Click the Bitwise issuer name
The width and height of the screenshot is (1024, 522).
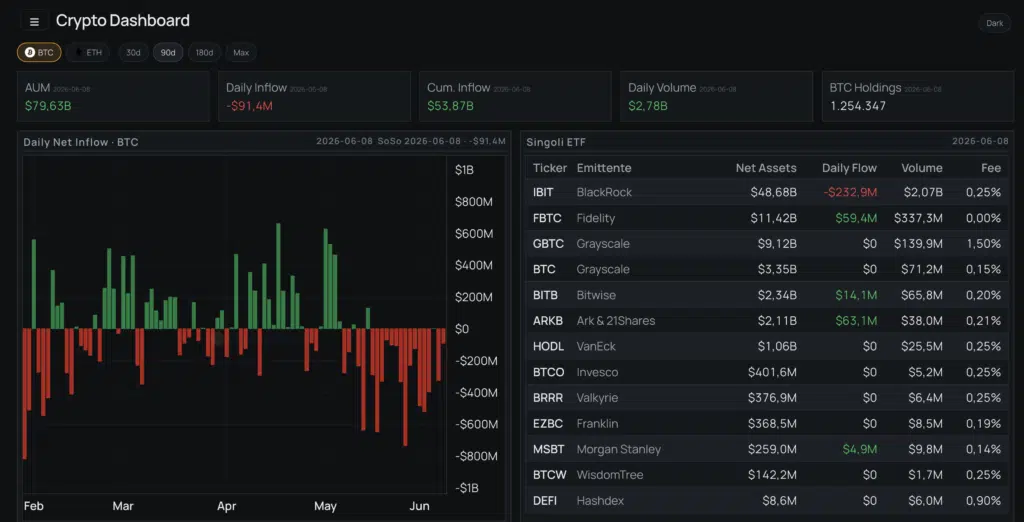click(596, 295)
